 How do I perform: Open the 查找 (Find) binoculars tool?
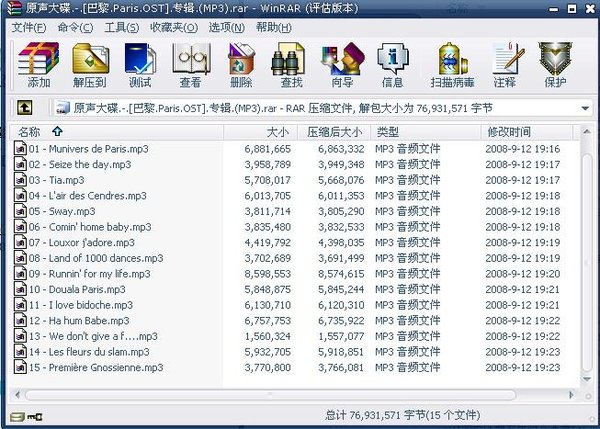291,65
